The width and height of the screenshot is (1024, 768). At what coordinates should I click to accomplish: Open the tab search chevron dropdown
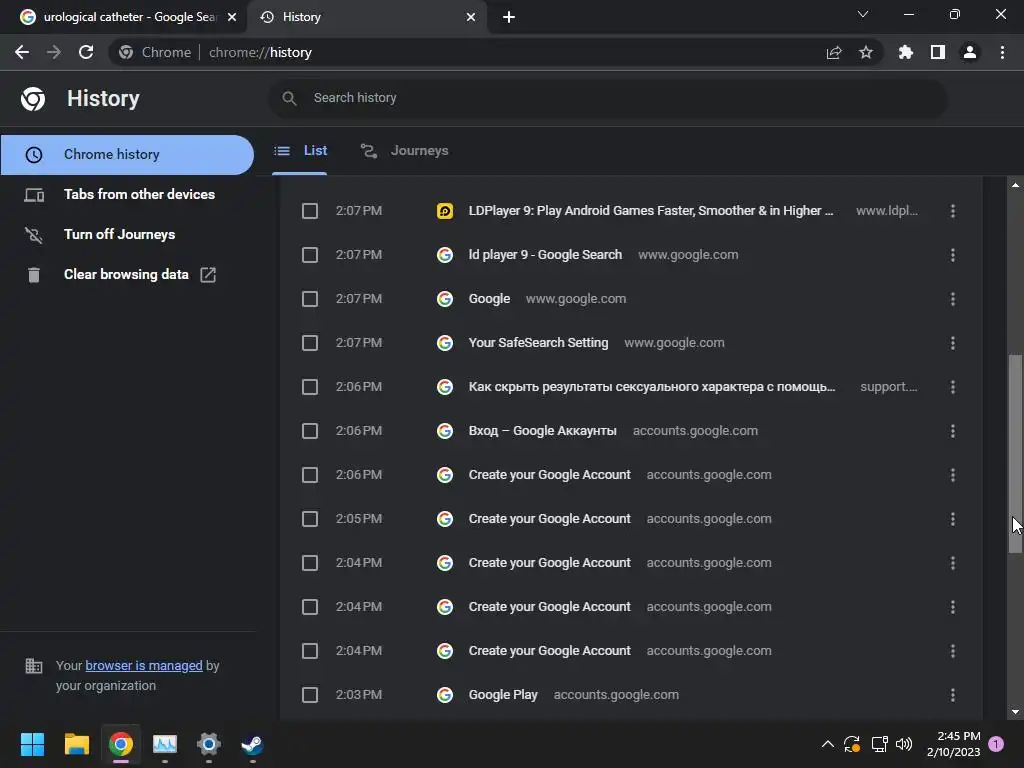(863, 14)
